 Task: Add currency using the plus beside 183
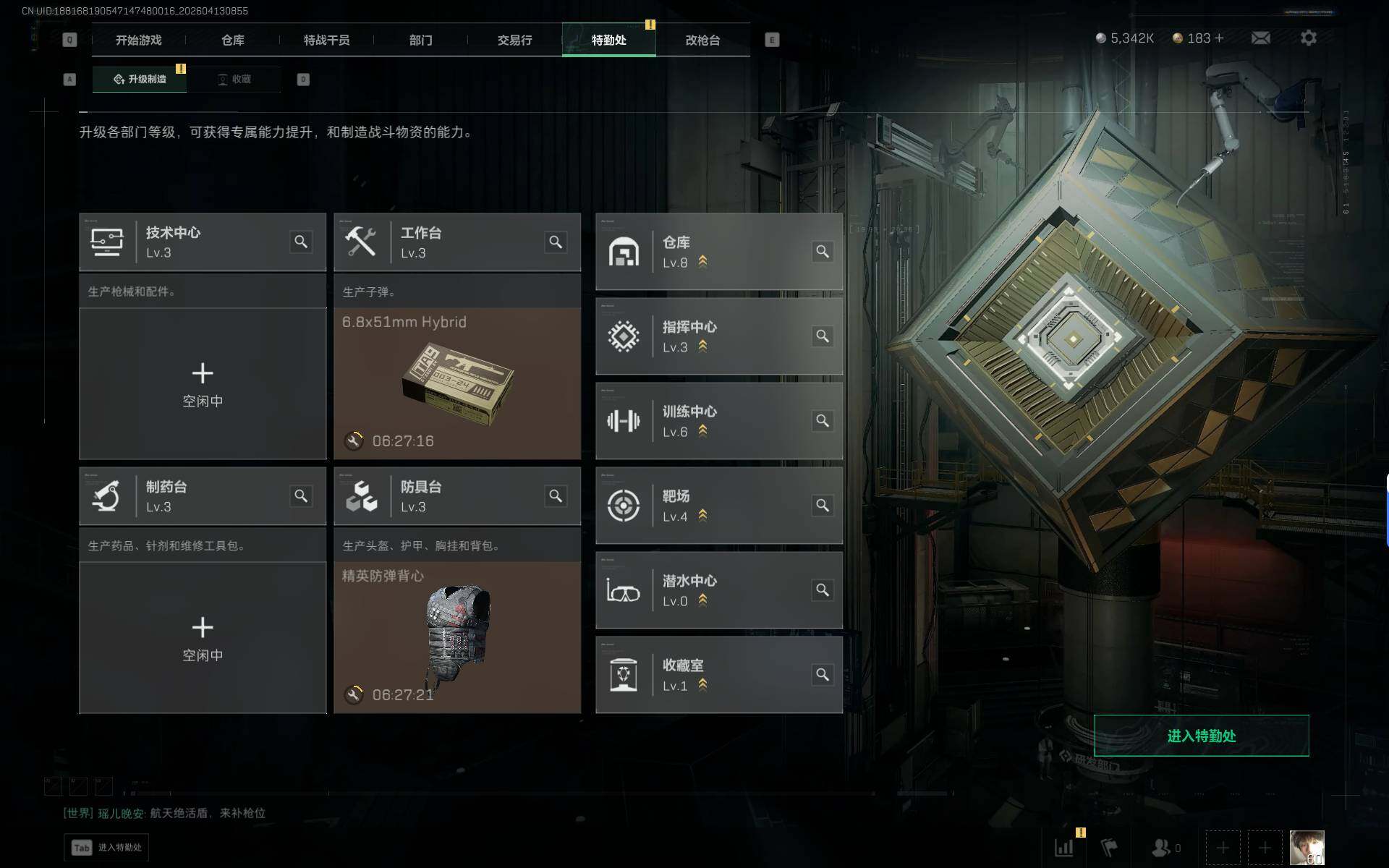click(1219, 38)
